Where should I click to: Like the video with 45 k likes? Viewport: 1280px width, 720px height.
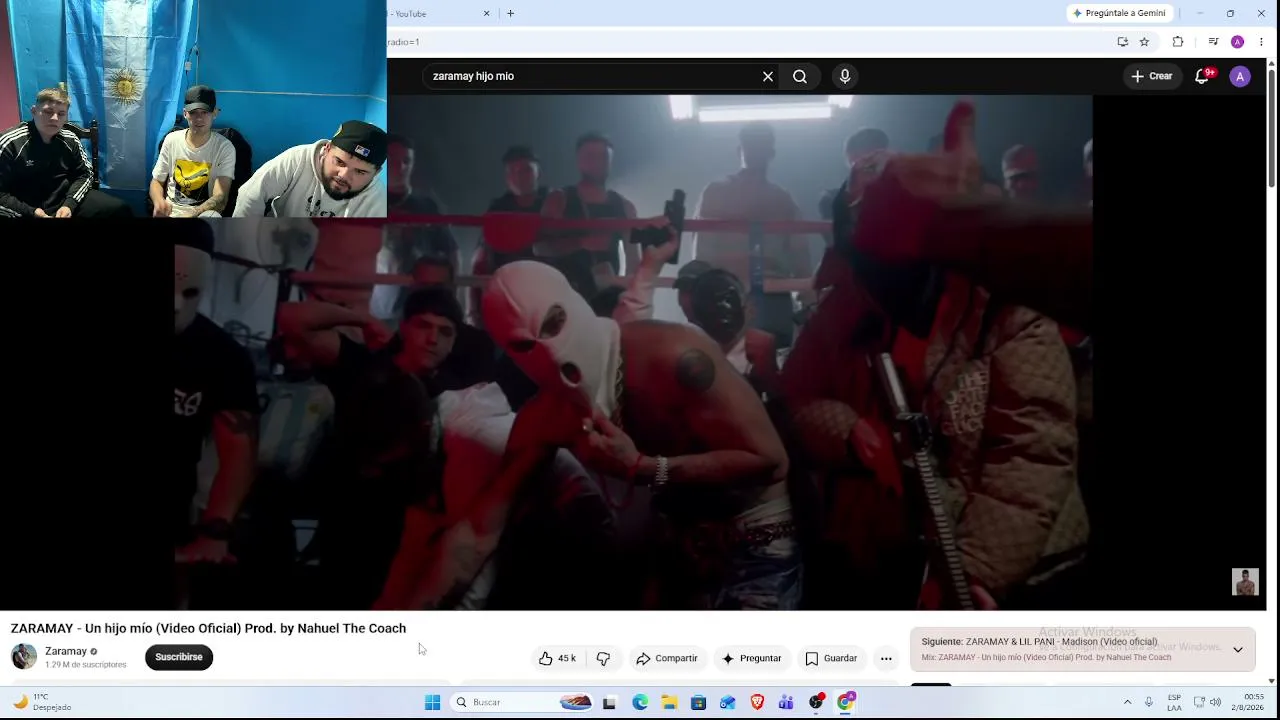click(557, 658)
